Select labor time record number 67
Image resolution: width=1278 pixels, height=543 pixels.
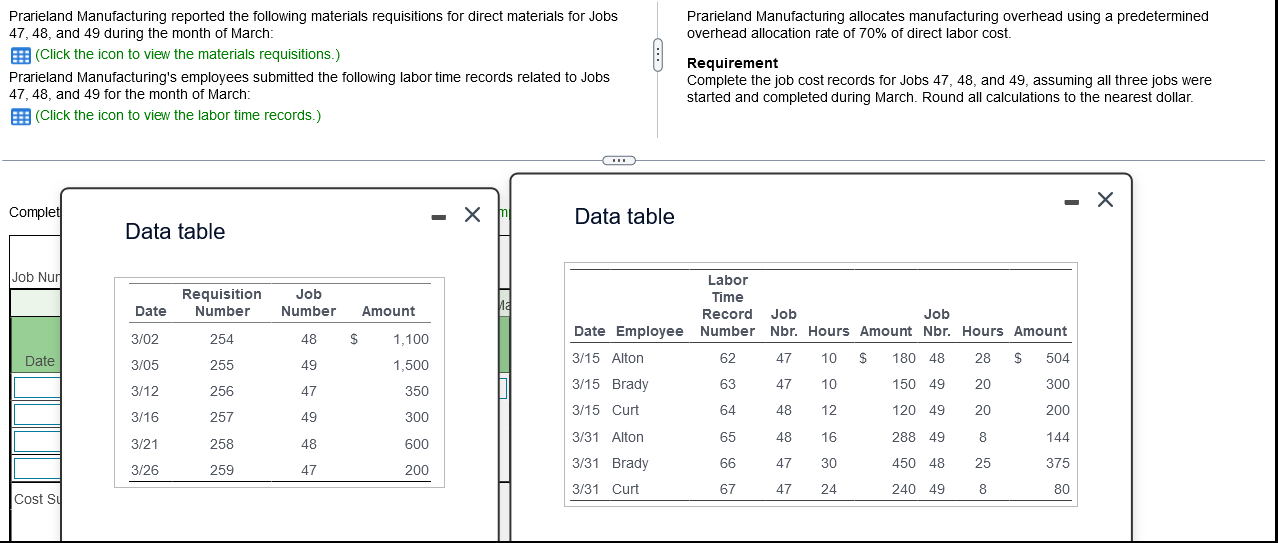tap(728, 489)
